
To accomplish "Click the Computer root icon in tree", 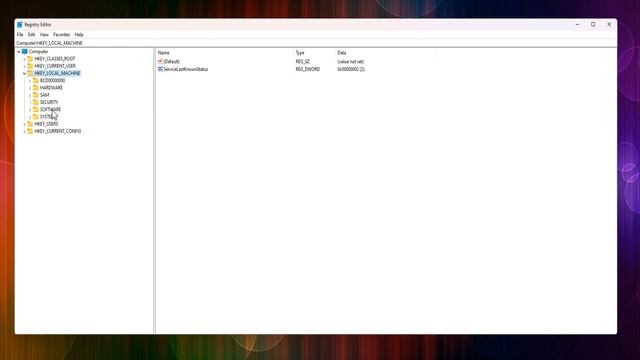I will click(24, 51).
